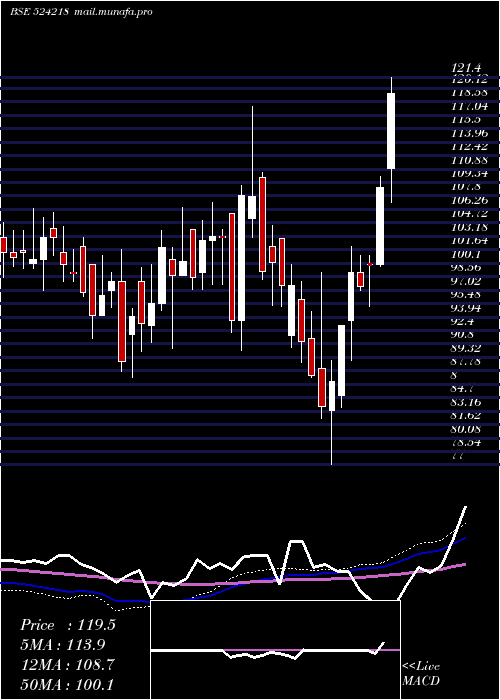Click the latest tall white candlestick body
500x700 pixels.
391,131
